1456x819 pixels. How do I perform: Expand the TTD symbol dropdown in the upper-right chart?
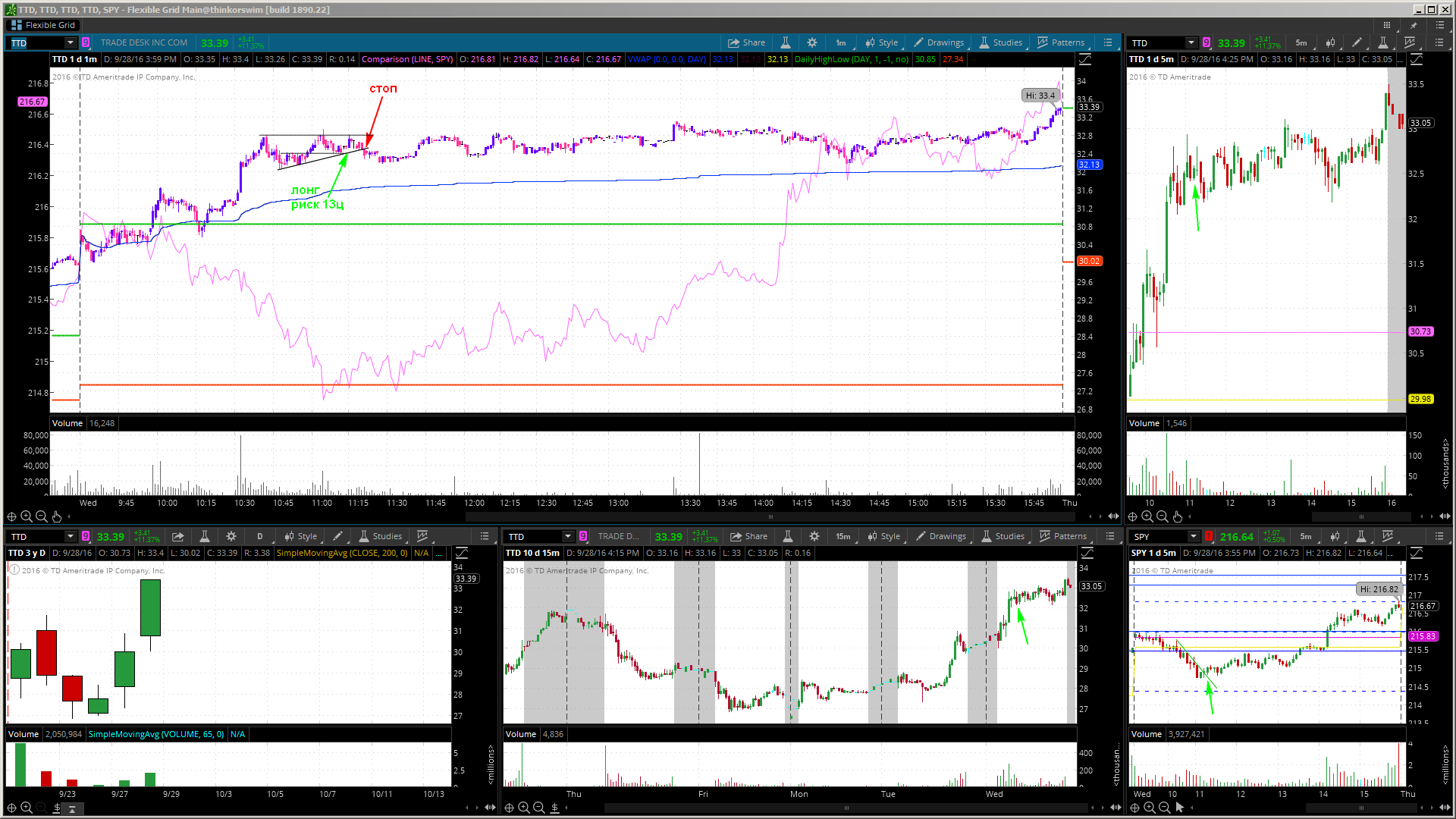pos(1191,42)
